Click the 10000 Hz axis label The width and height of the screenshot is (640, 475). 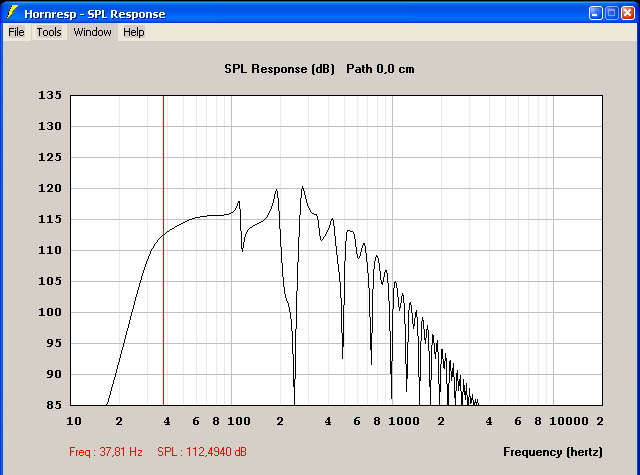coord(569,421)
